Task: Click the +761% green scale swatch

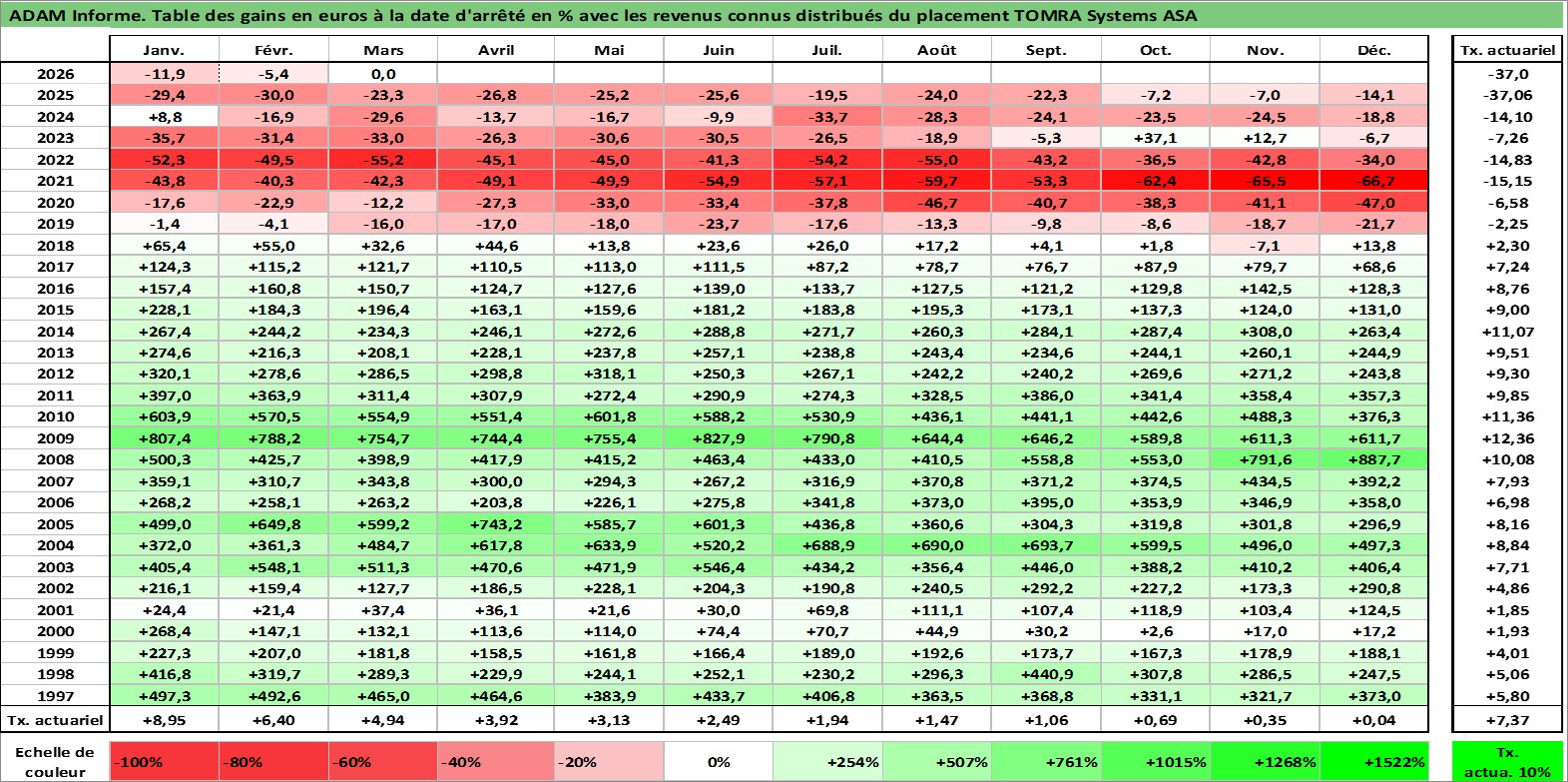Action: 1046,761
